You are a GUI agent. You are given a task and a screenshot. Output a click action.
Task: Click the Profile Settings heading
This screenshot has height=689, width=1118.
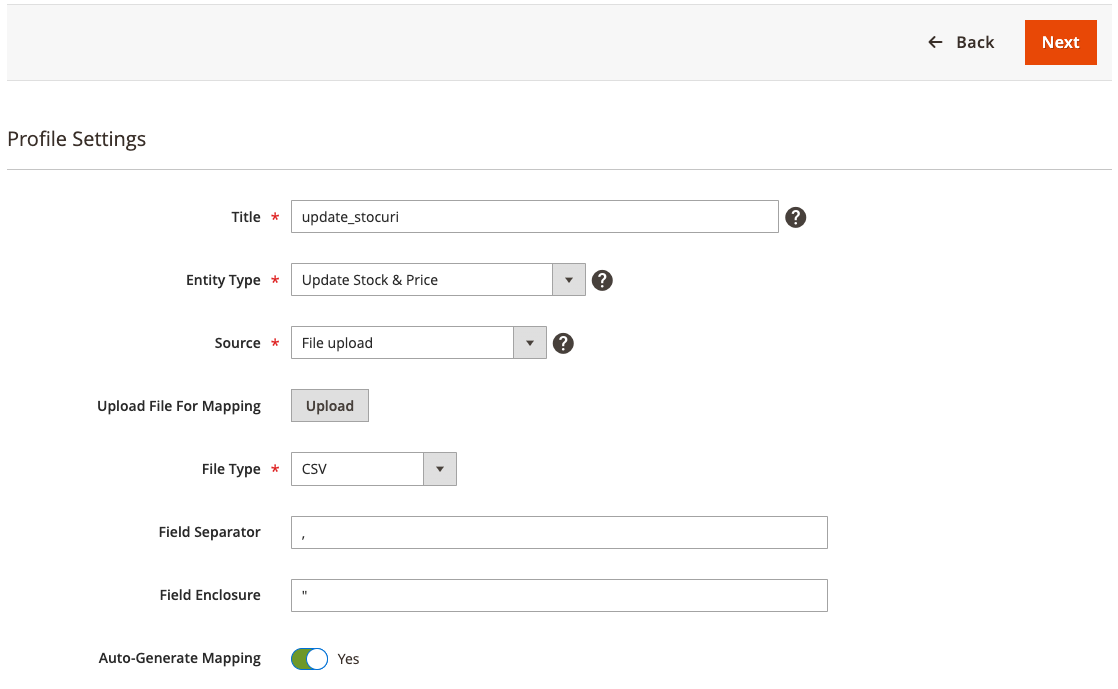pyautogui.click(x=76, y=138)
